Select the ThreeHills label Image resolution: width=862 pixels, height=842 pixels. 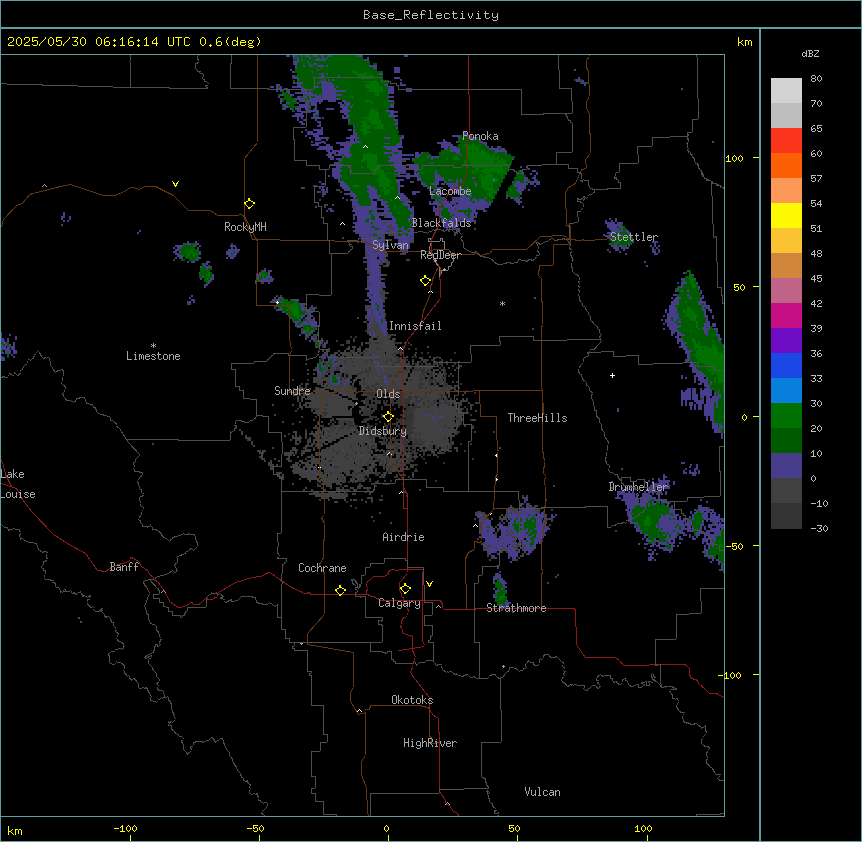(537, 418)
